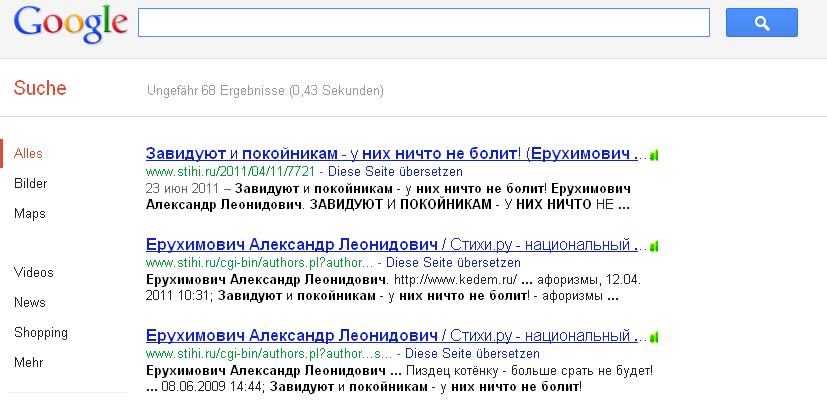This screenshot has width=827, height=400.
Task: Click snippet date '23 июн 2011'
Action: 182,189
